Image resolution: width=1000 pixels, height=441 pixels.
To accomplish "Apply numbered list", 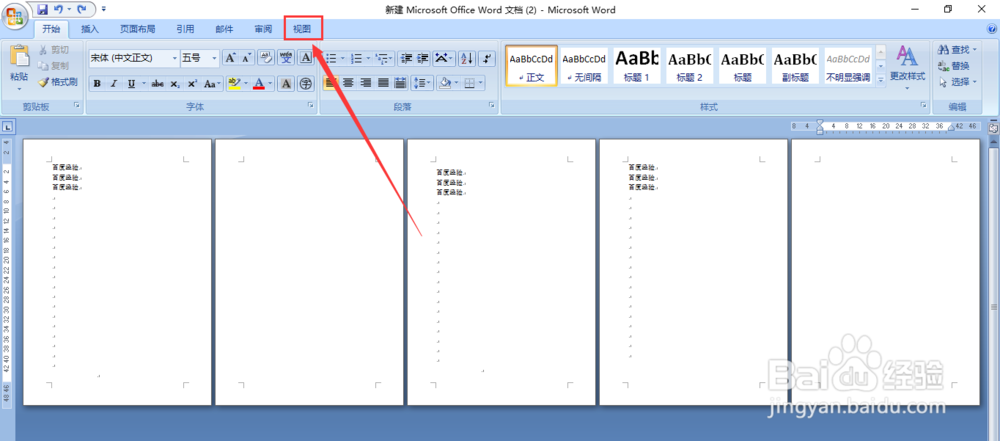I will [357, 59].
